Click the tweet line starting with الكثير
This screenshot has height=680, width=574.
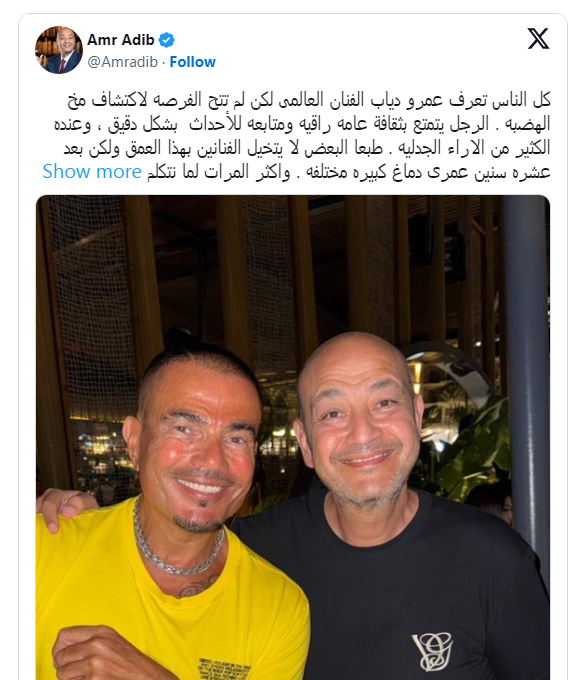pos(307,148)
